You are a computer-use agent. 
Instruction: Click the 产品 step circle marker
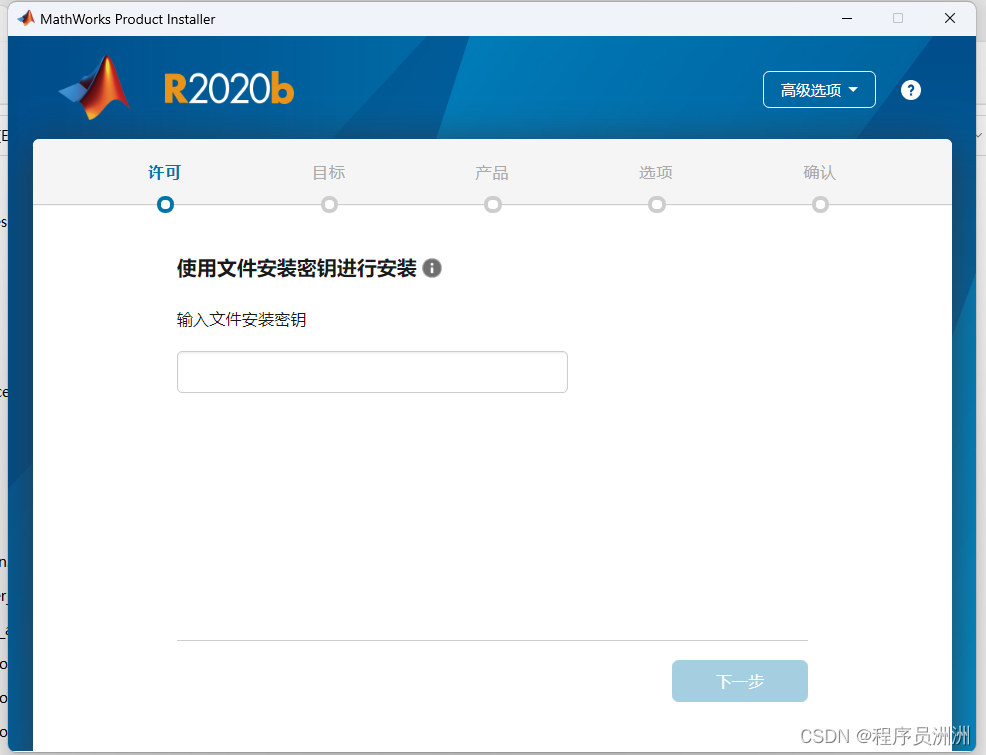point(493,204)
